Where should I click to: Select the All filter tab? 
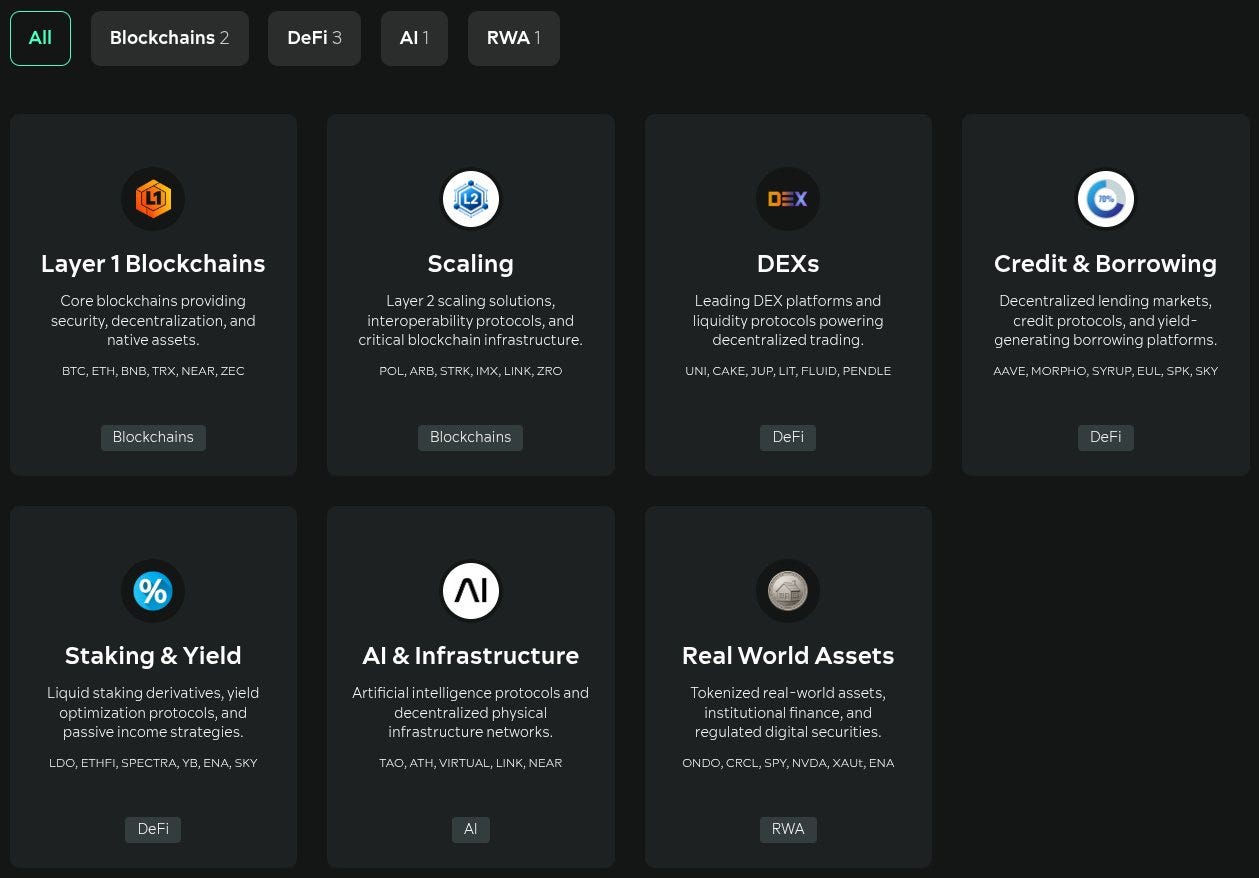point(40,38)
